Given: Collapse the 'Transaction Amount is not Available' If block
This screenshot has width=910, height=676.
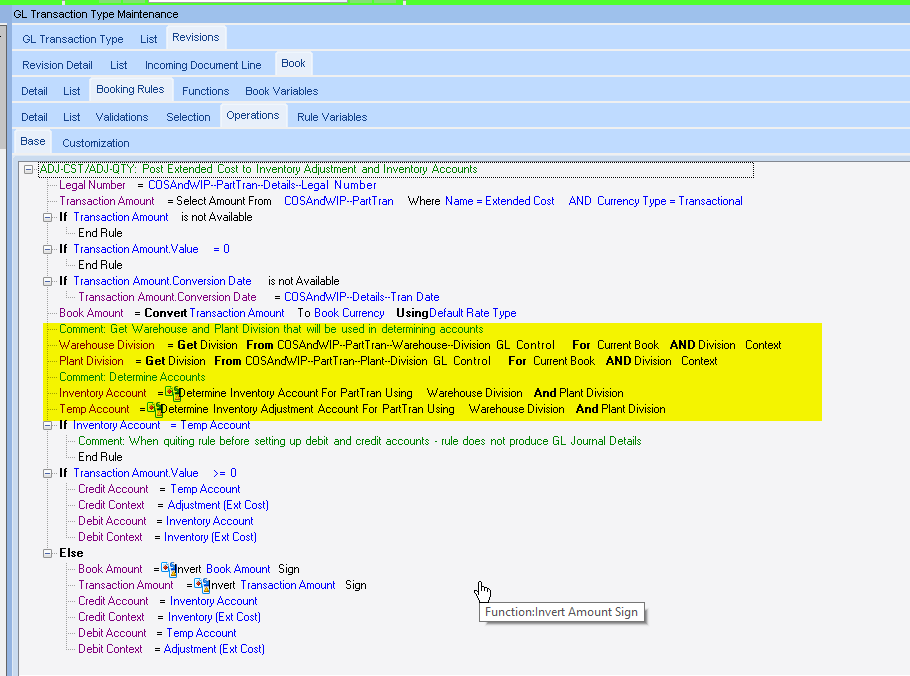Looking at the screenshot, I should 48,217.
